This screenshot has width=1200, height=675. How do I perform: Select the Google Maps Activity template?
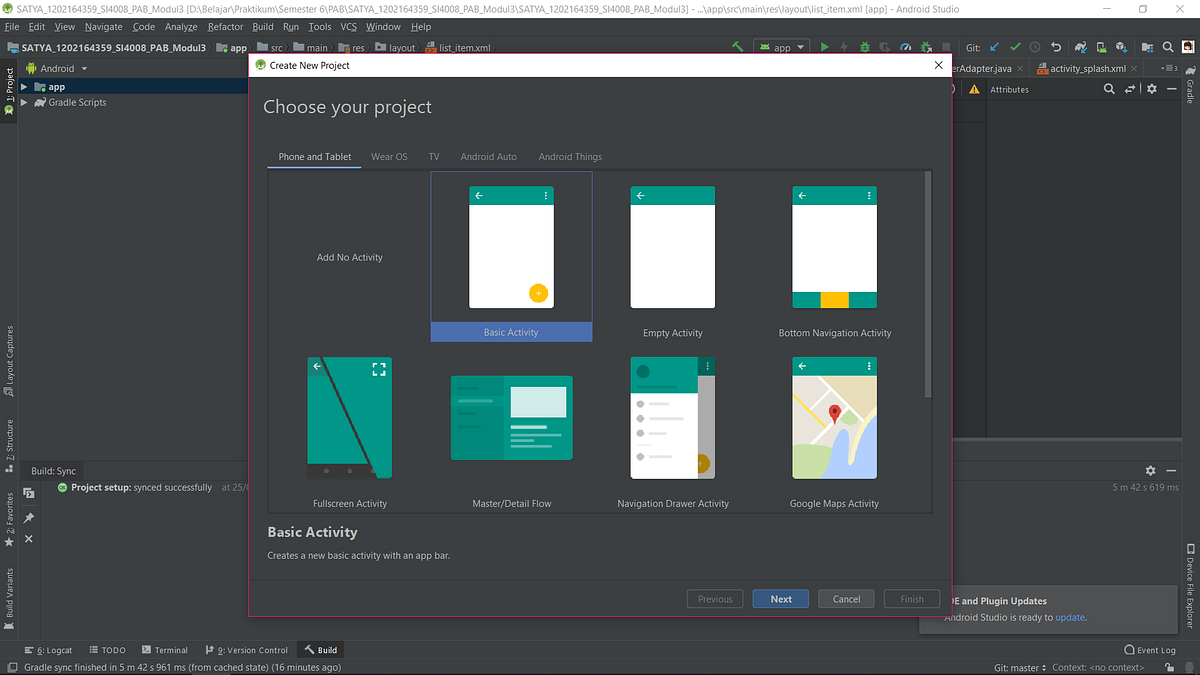834,418
